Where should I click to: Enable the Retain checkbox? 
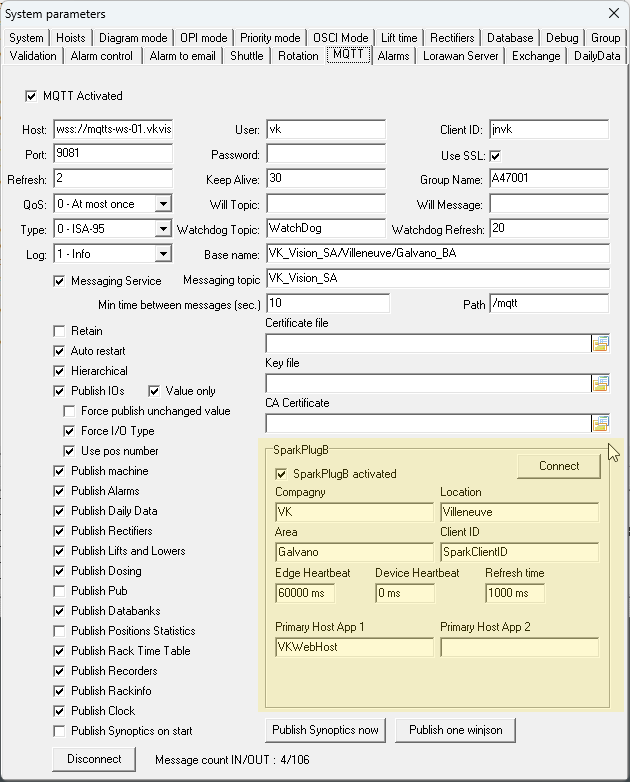click(59, 331)
